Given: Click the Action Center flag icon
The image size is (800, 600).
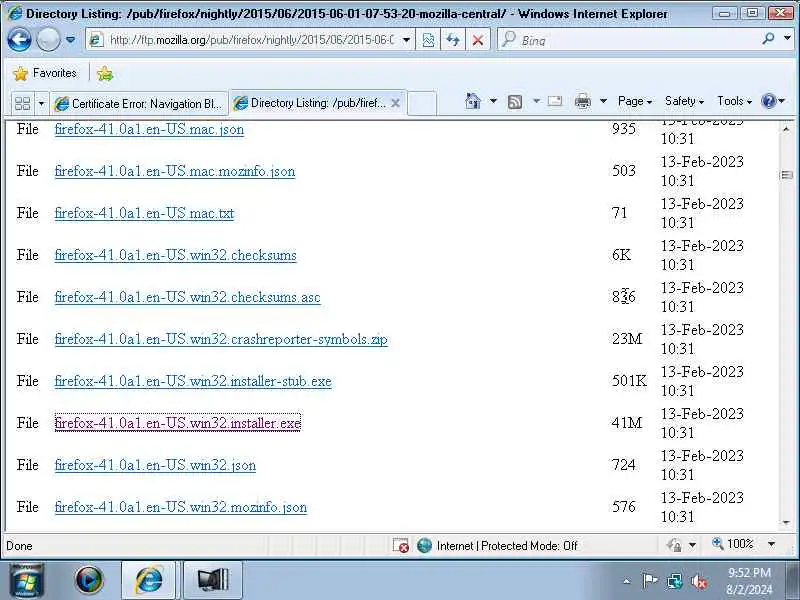Looking at the screenshot, I should pos(649,581).
